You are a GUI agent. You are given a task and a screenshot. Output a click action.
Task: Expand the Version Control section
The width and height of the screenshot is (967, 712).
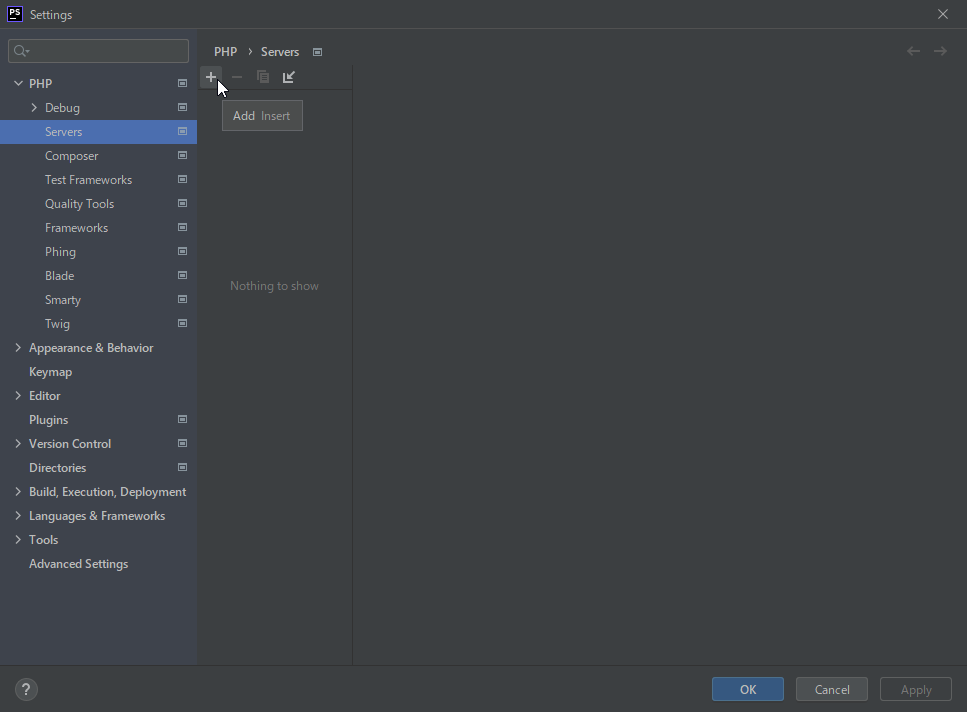[x=18, y=444]
